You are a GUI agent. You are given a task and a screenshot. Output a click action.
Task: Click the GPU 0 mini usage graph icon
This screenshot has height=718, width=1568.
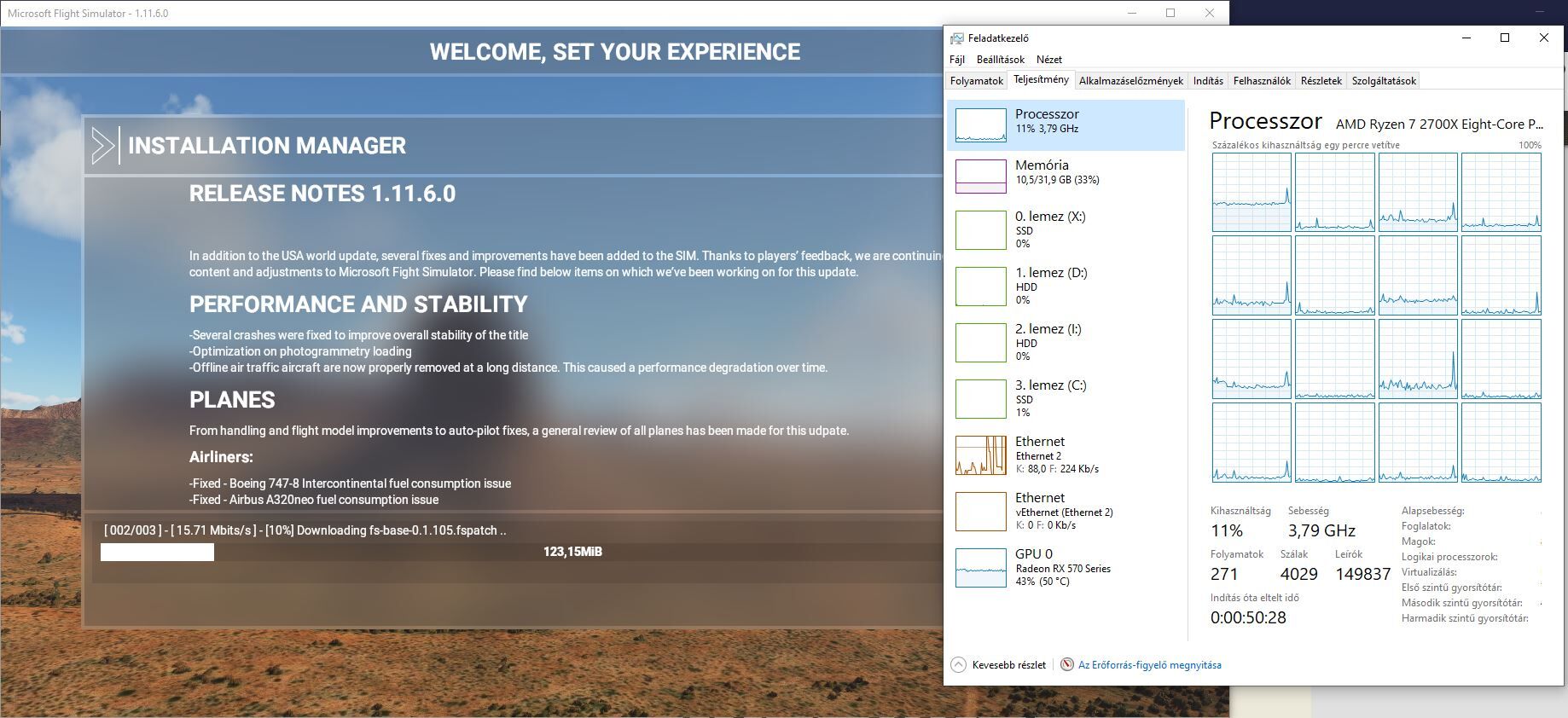[x=981, y=568]
